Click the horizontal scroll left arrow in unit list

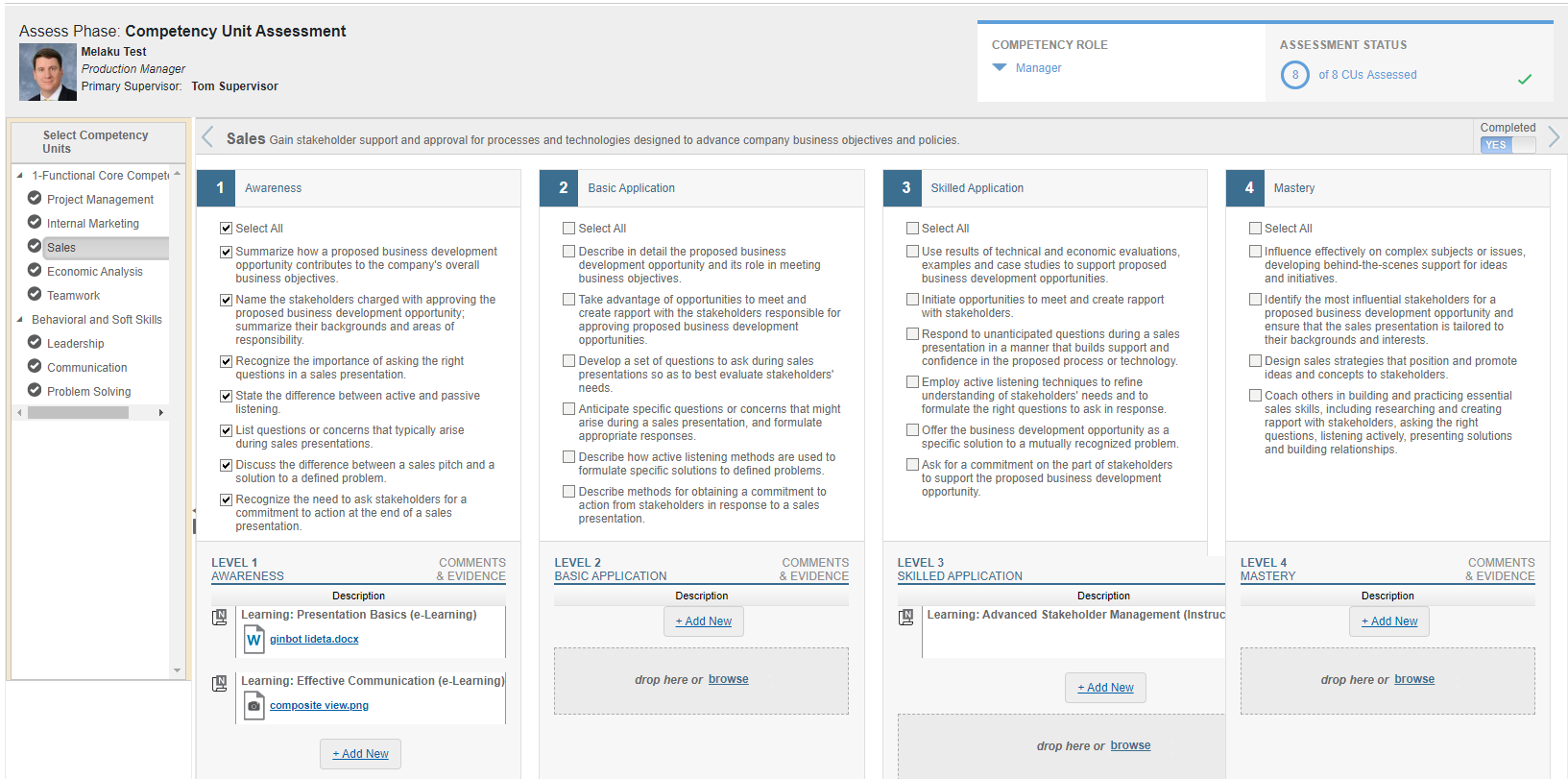[x=19, y=412]
